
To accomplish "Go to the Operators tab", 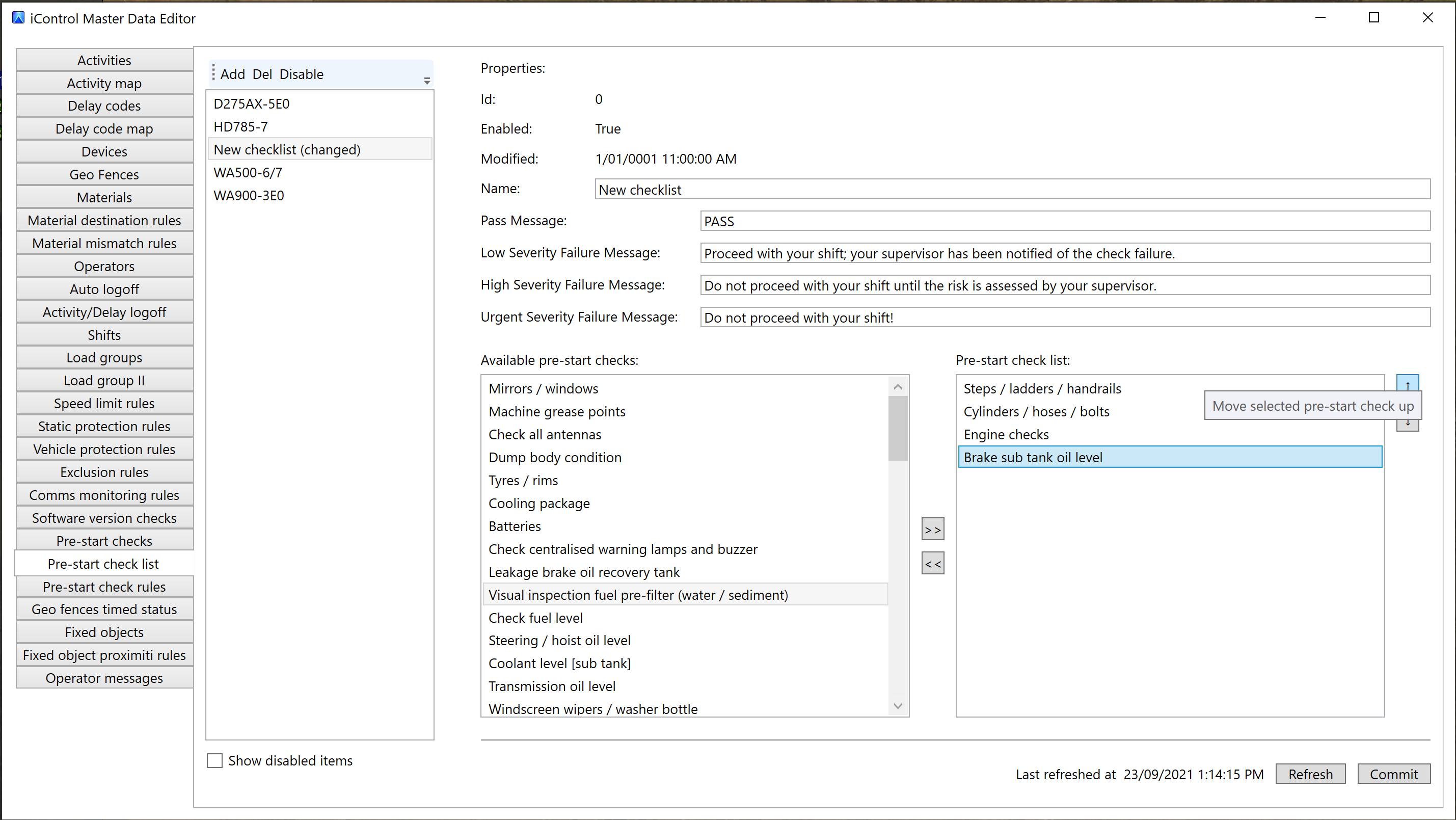I will (x=104, y=267).
